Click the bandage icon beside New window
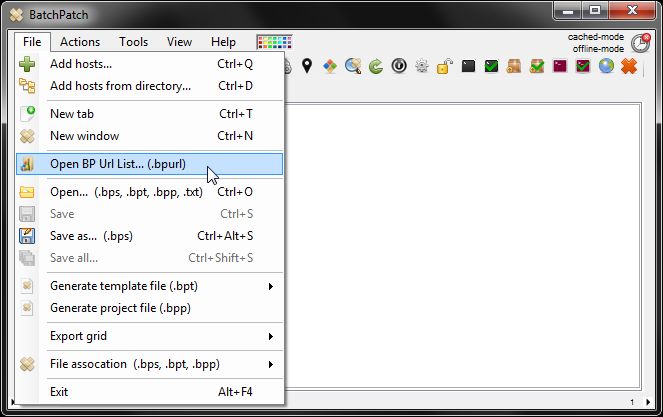The height and width of the screenshot is (417, 663). coord(27,136)
